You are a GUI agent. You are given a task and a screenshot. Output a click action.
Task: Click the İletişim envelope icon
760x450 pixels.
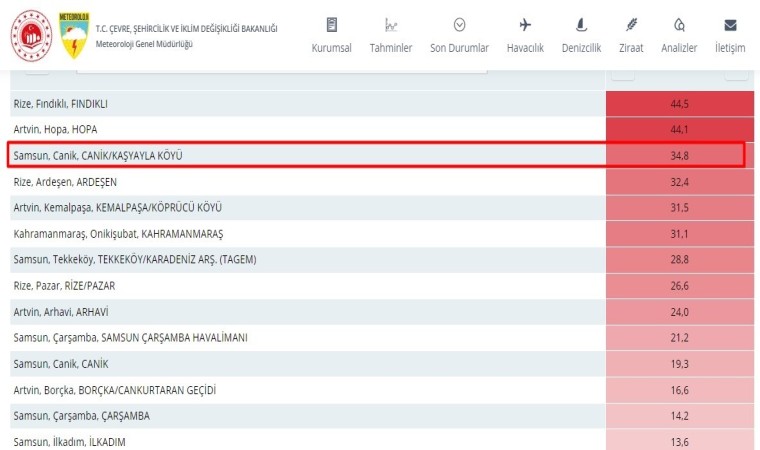click(730, 25)
